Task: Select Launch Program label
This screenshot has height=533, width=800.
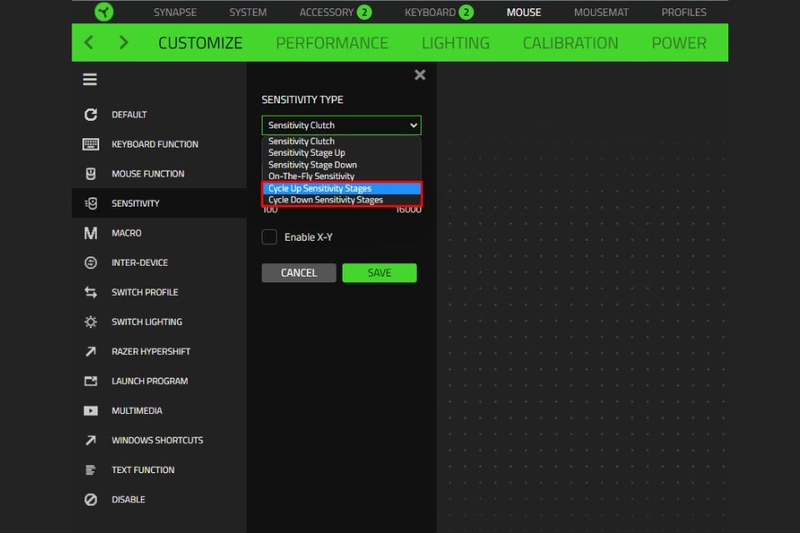Action: point(150,381)
